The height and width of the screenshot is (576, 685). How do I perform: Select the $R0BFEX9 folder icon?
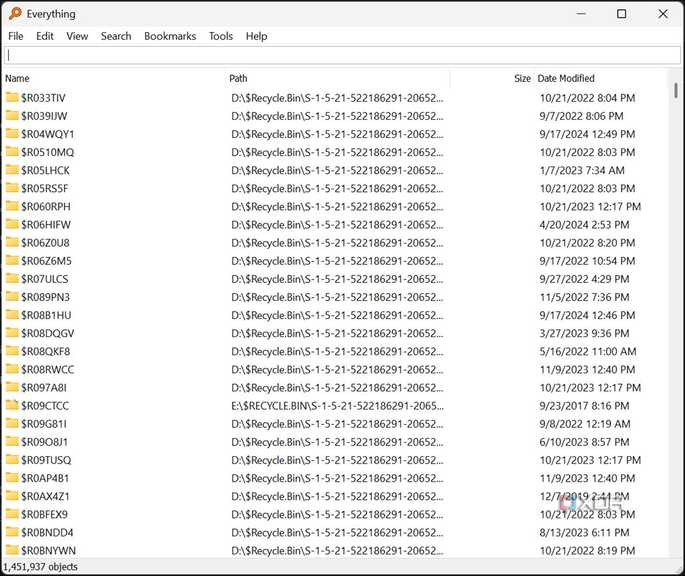[x=12, y=514]
